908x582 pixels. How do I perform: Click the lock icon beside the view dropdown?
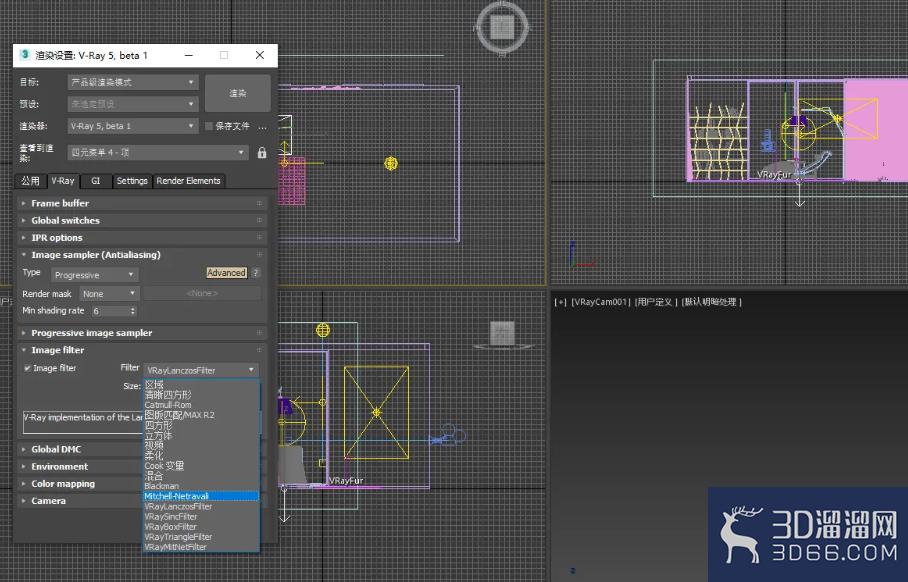point(262,152)
